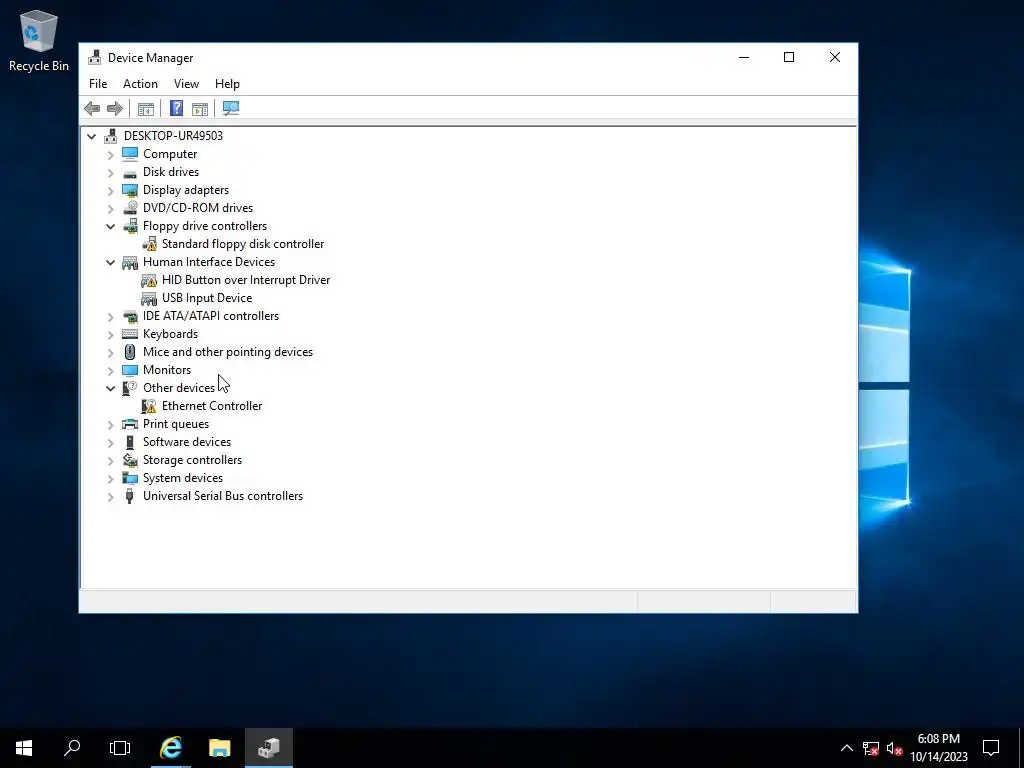Open the Recycle Bin desktop icon
The height and width of the screenshot is (768, 1024).
(39, 40)
